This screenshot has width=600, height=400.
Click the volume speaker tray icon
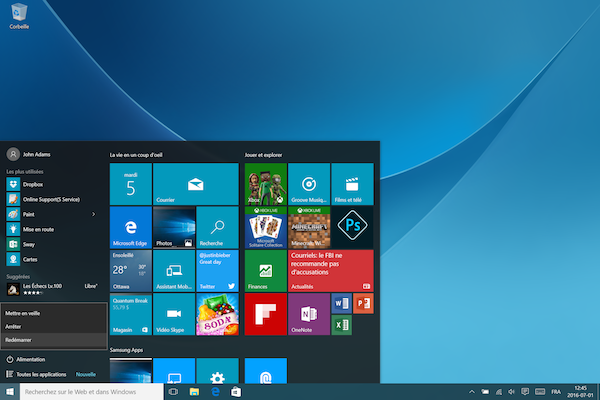coord(511,392)
